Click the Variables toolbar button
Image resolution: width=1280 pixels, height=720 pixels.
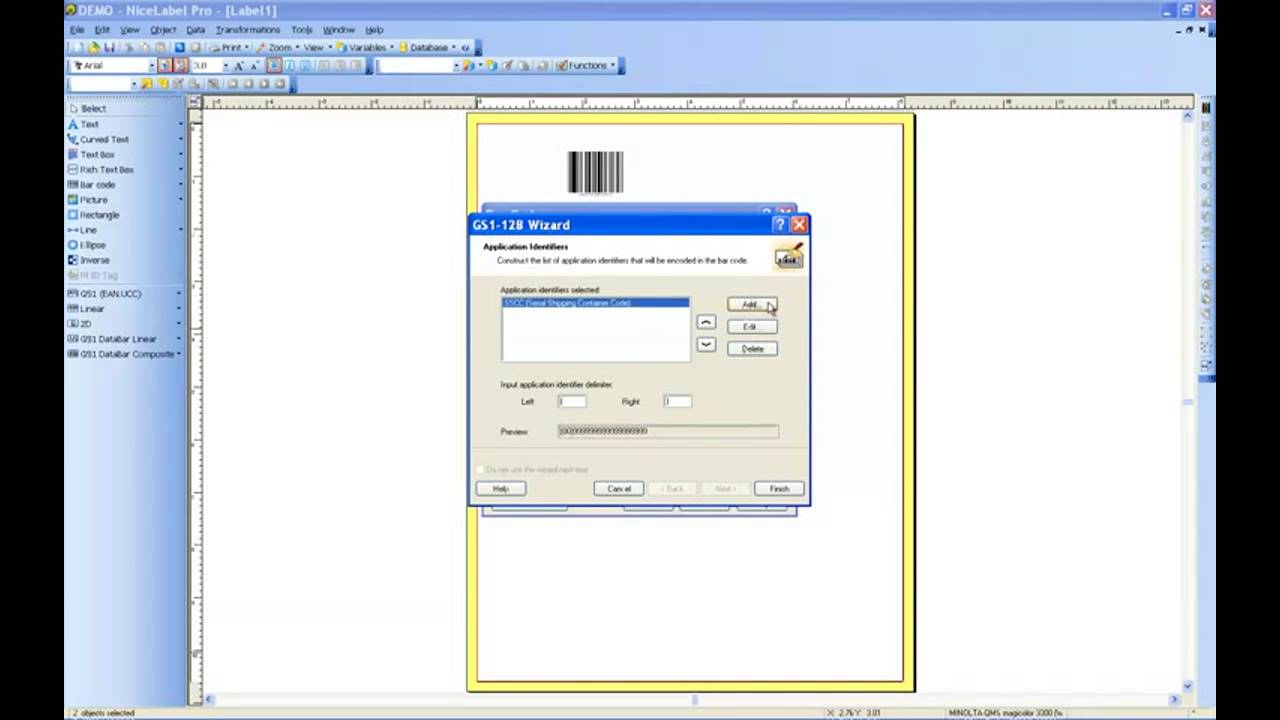tap(361, 47)
